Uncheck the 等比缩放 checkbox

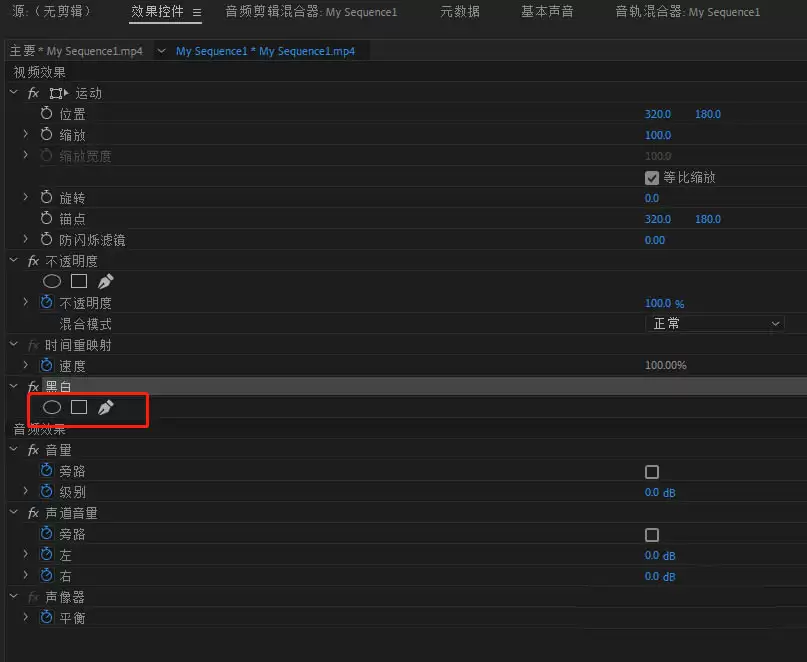pyautogui.click(x=652, y=178)
